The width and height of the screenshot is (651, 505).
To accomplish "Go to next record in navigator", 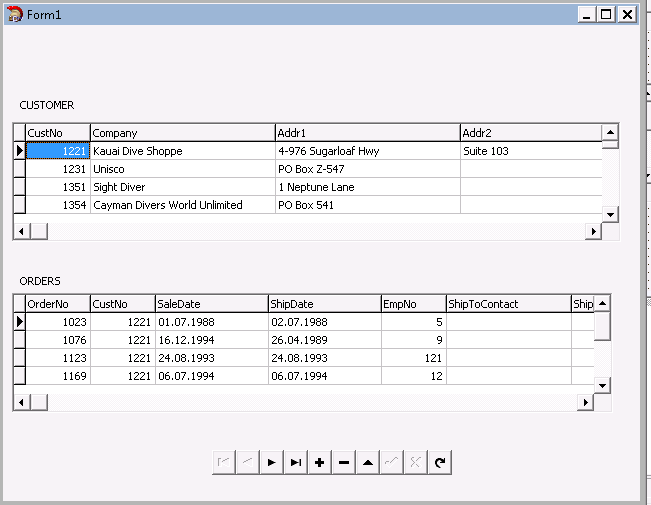I will pos(272,462).
